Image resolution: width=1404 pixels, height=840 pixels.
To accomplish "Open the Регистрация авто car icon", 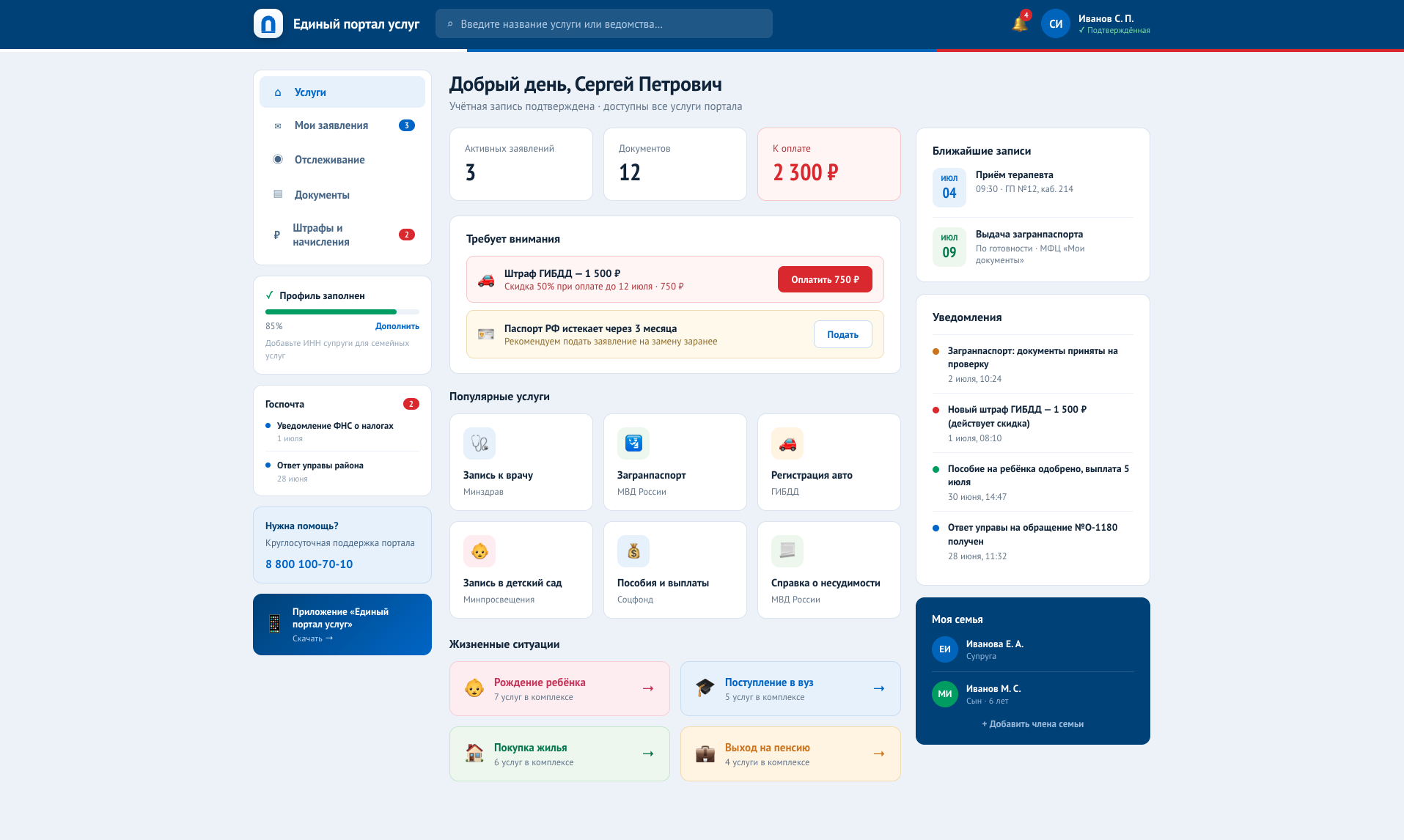I will click(787, 443).
